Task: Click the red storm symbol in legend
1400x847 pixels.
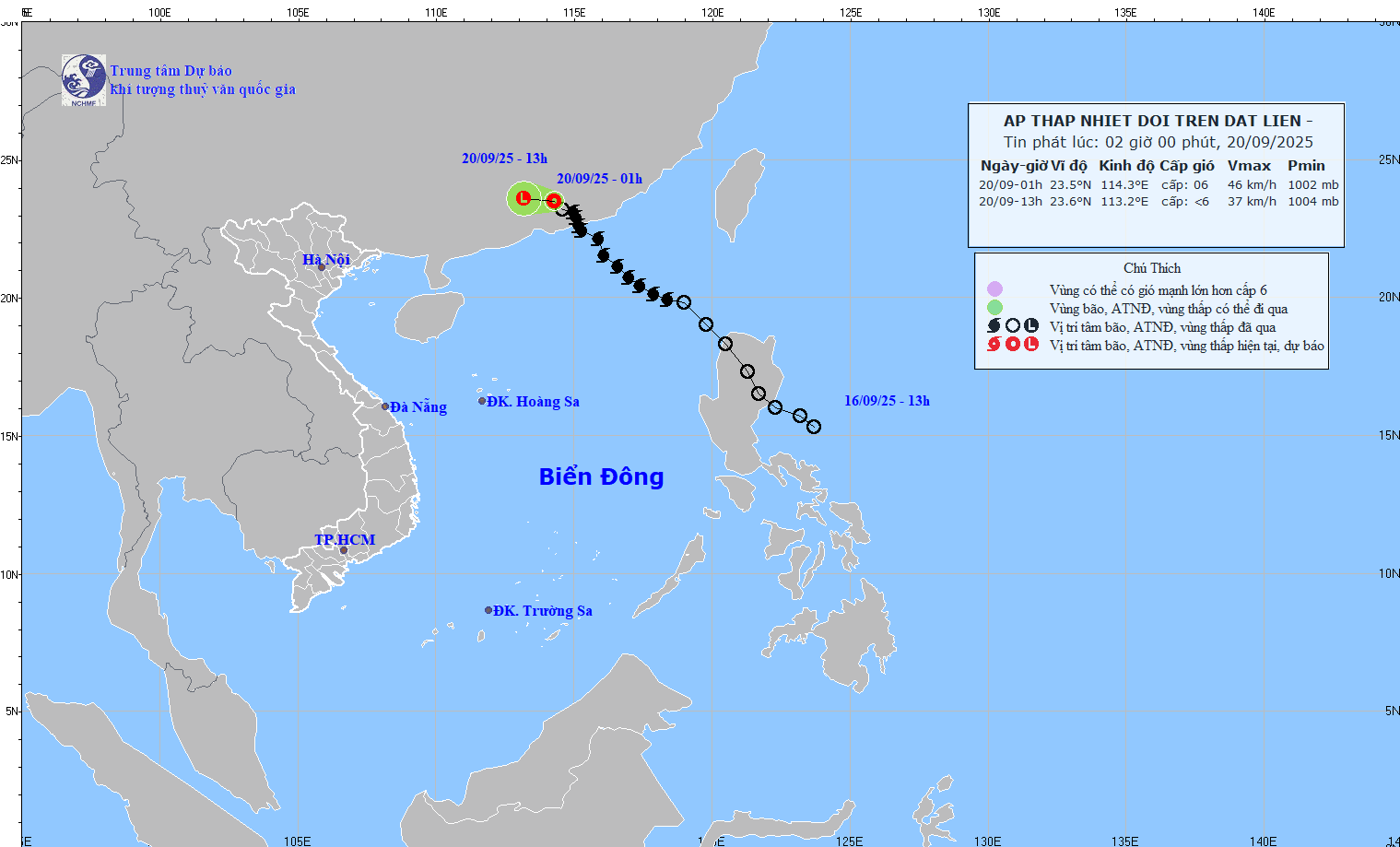Action: coord(994,345)
